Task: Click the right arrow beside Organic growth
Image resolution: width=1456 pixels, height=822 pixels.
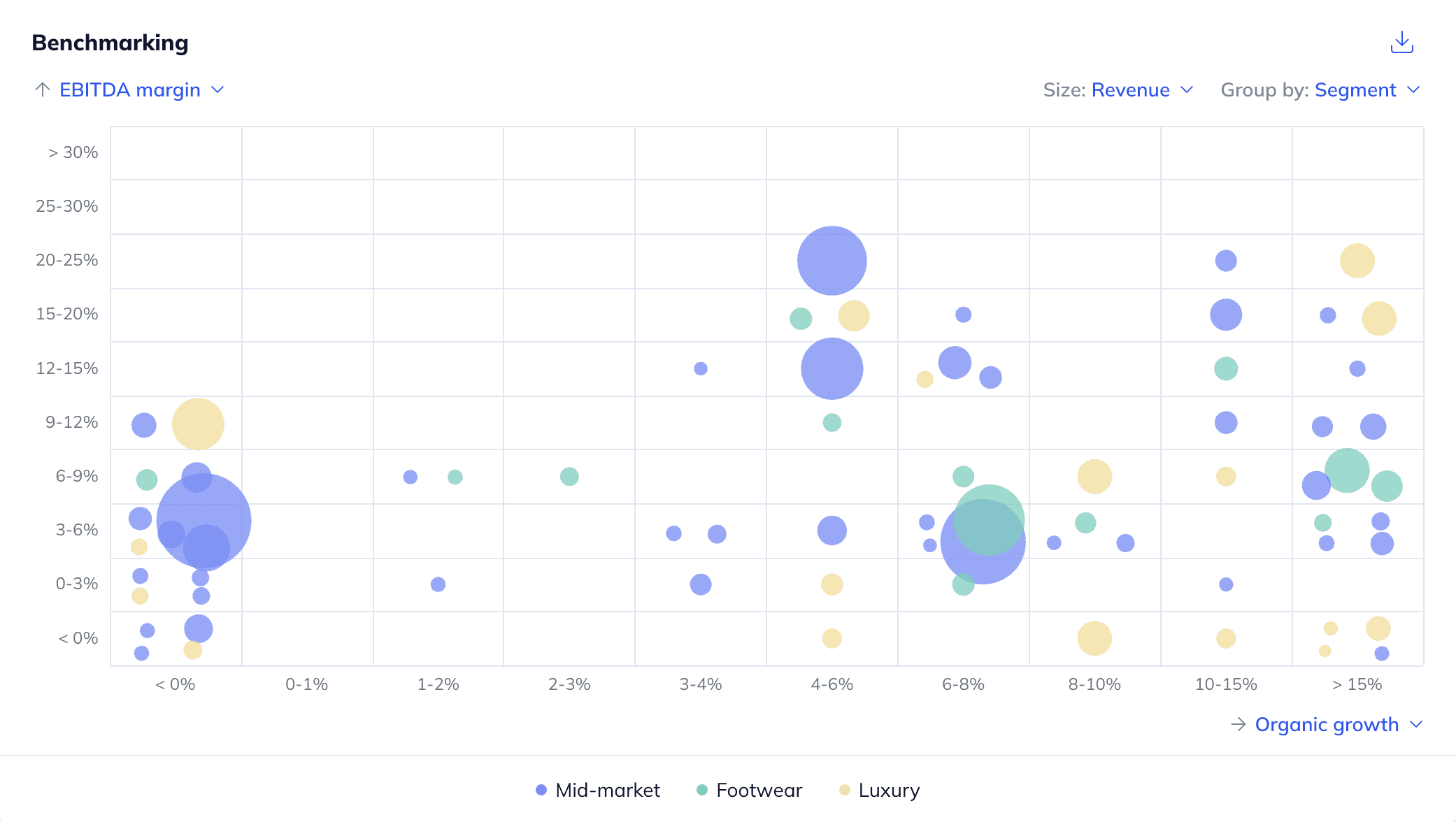Action: (1238, 724)
